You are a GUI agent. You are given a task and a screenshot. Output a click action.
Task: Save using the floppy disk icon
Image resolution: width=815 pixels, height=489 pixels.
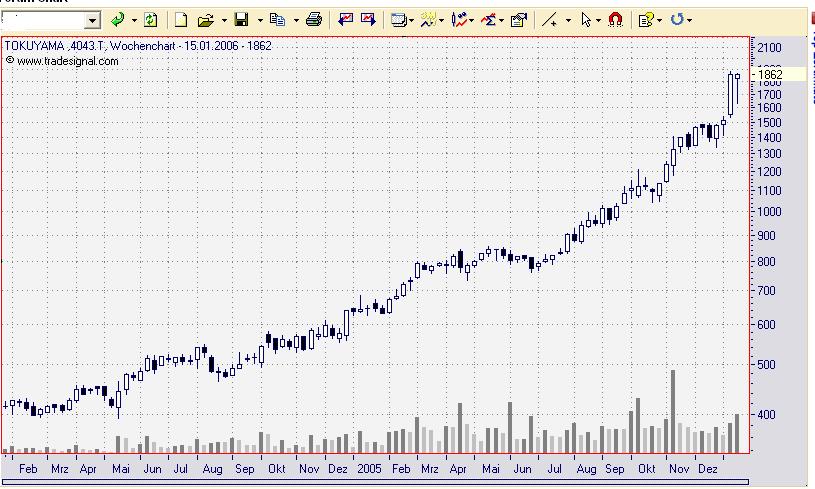coord(241,20)
